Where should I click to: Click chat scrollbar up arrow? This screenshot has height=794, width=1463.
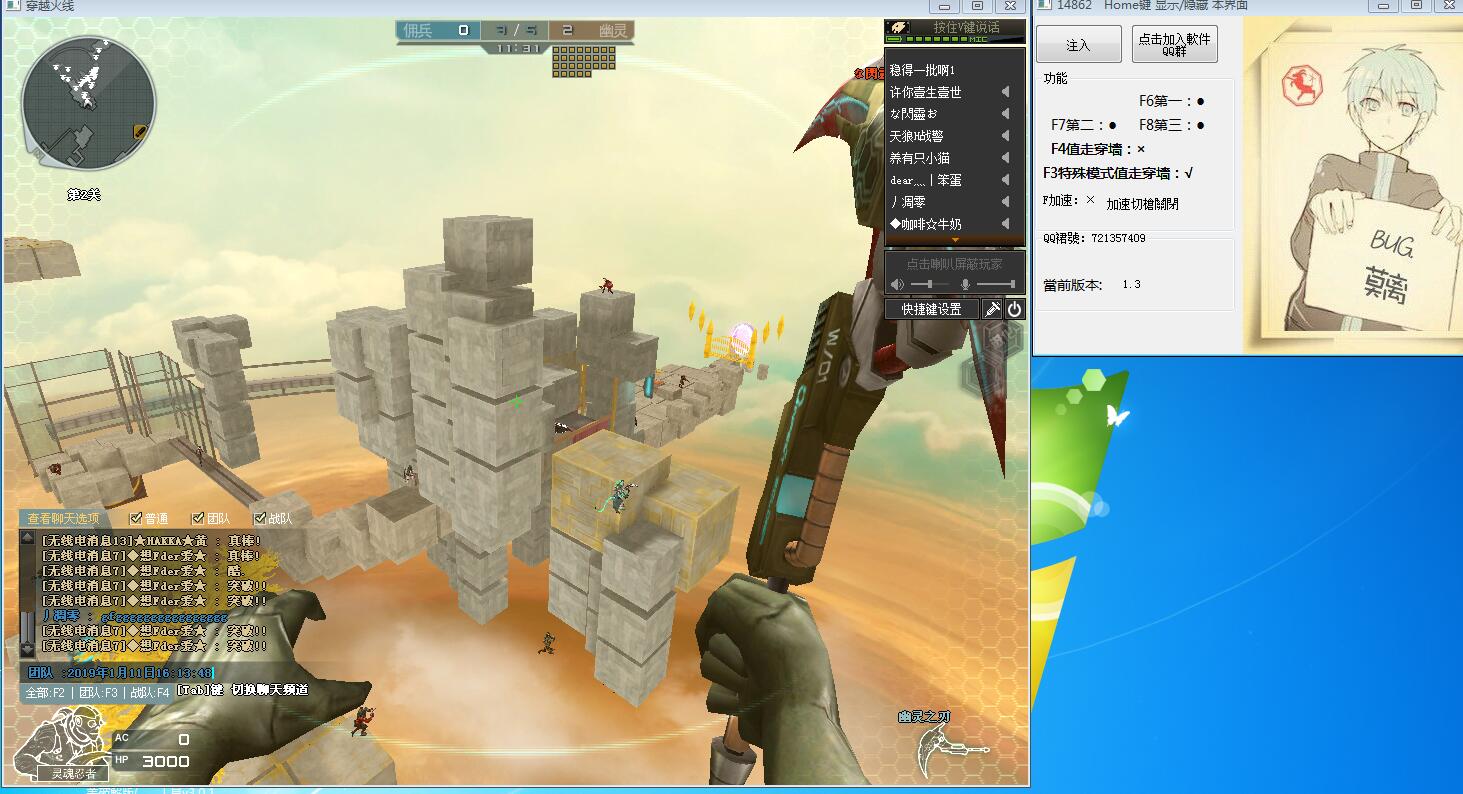[27, 538]
